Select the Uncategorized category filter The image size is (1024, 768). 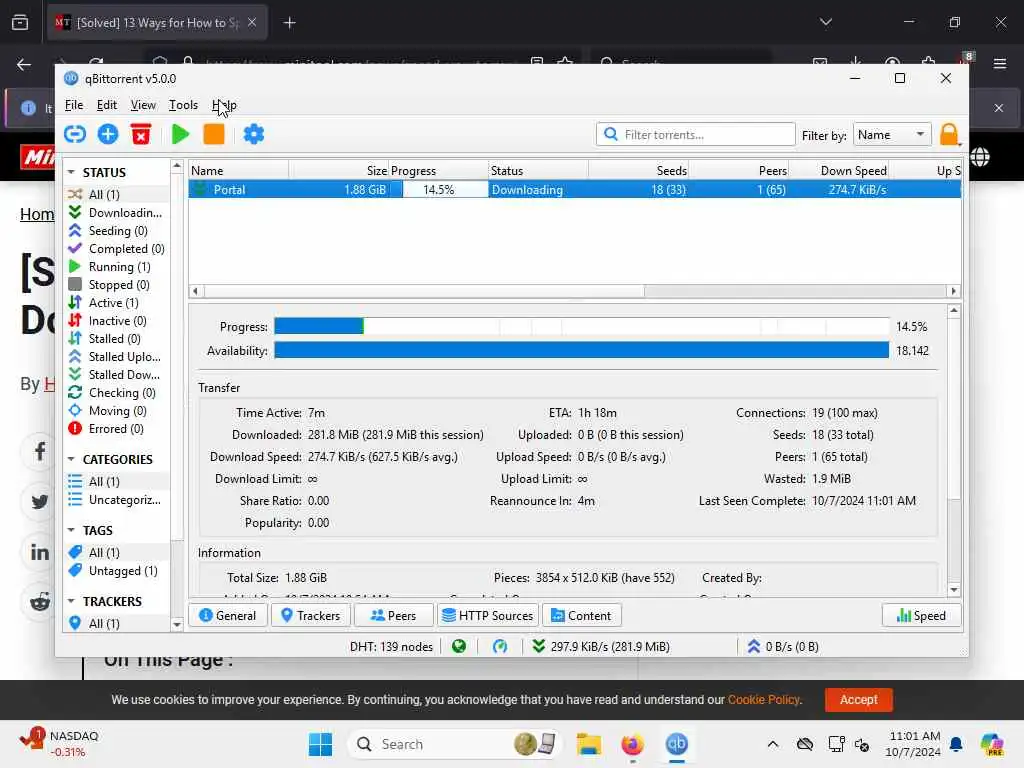(116, 500)
